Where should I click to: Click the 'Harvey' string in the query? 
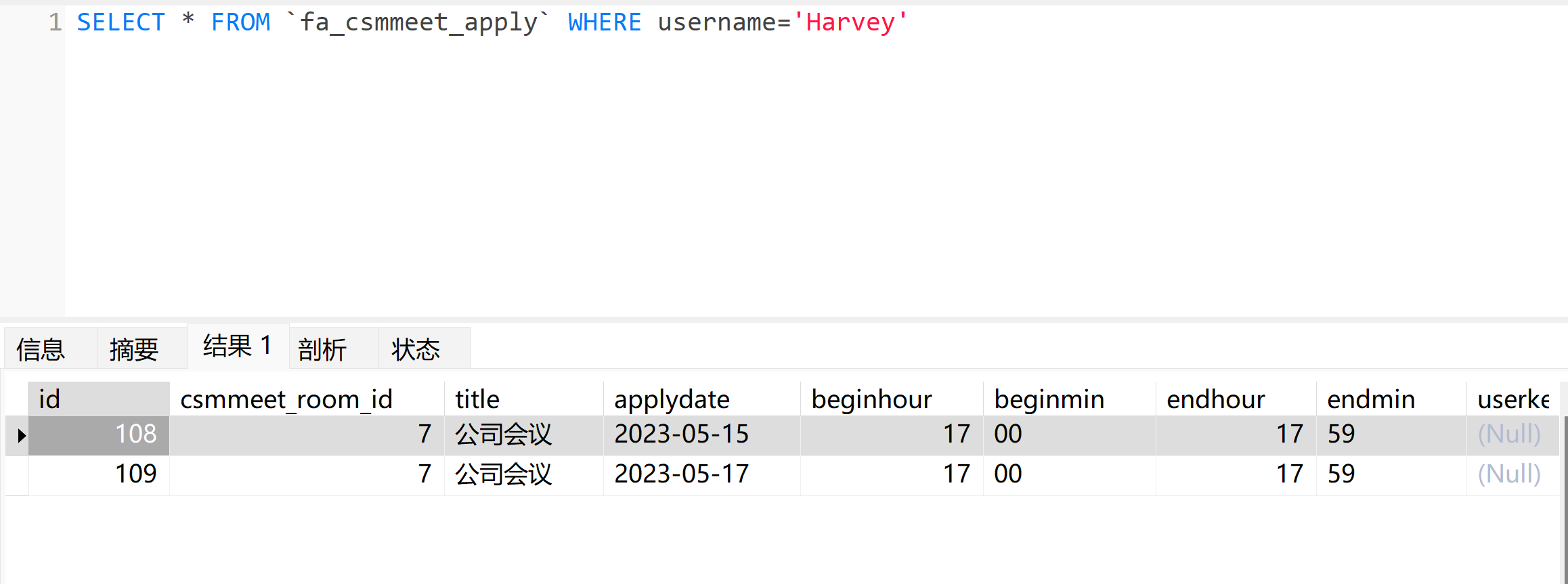point(850,22)
